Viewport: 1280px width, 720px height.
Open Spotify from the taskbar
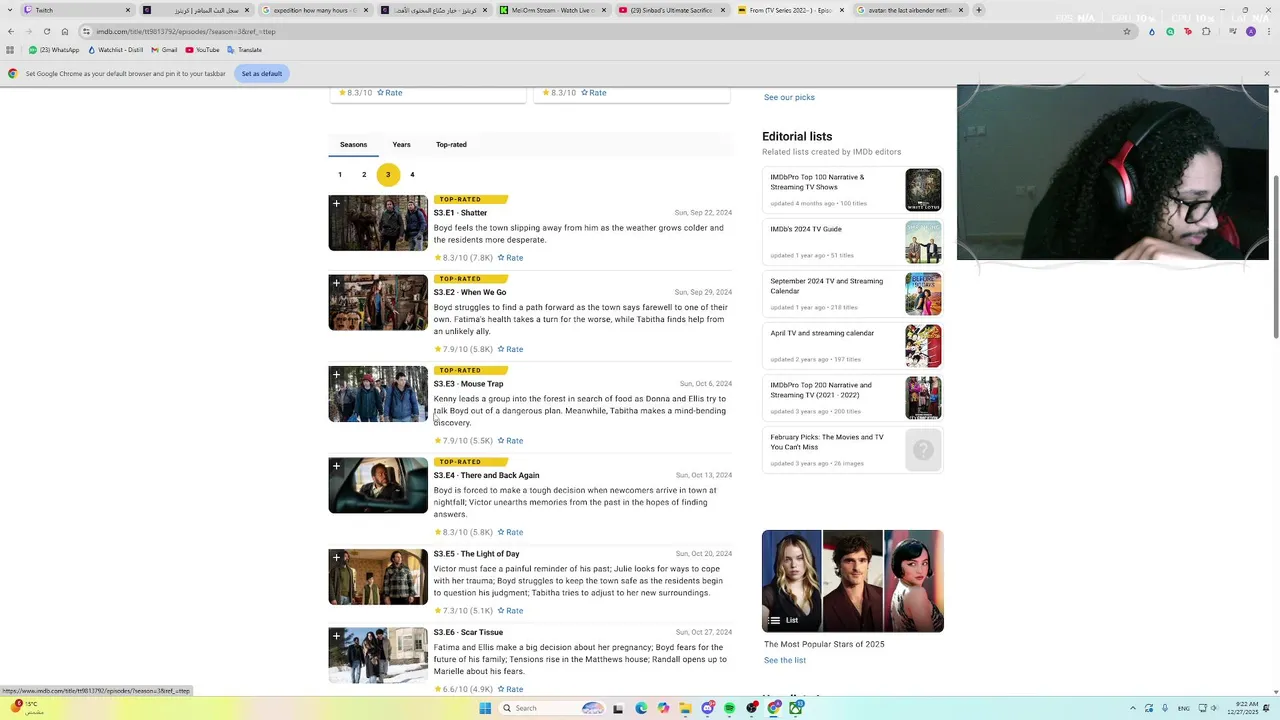(730, 708)
